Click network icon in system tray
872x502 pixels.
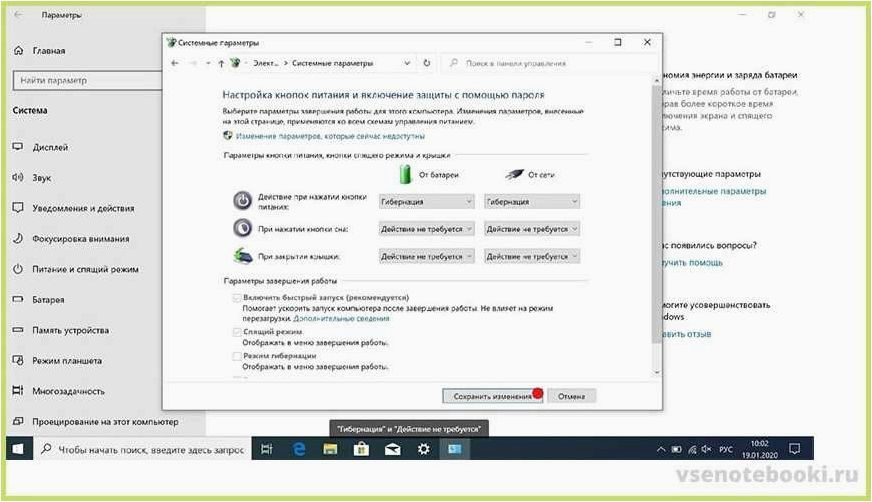point(692,449)
